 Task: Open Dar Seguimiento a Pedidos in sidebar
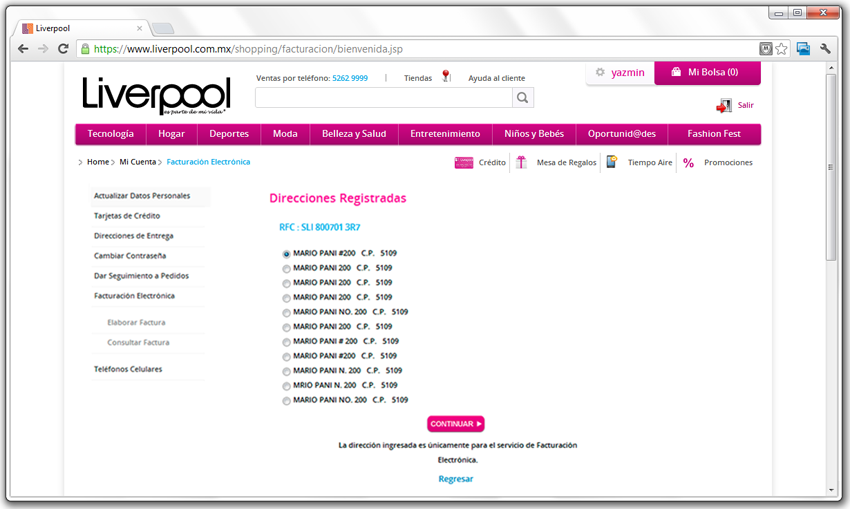[141, 276]
